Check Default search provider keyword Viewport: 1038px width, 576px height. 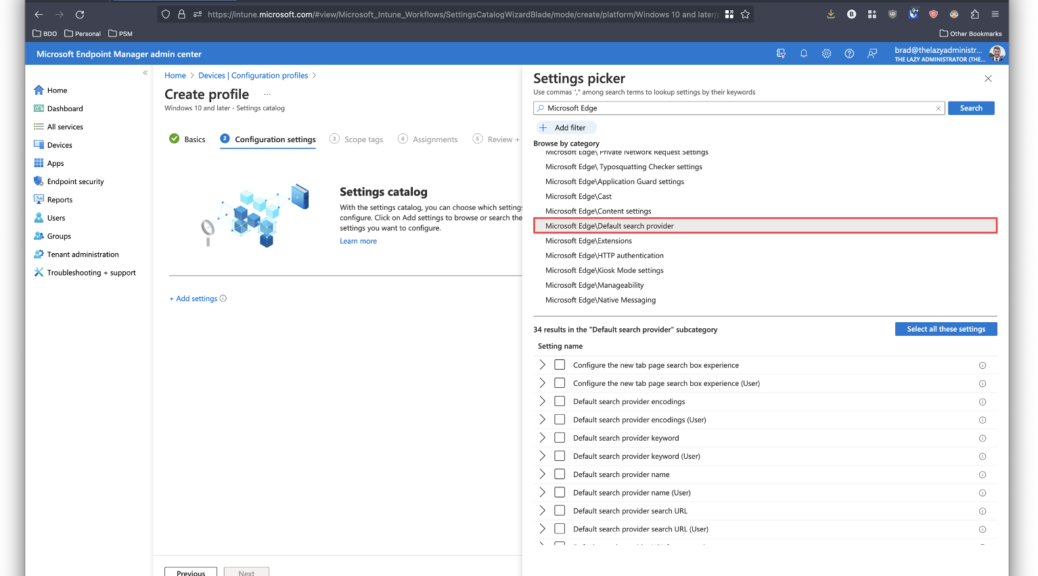point(559,438)
